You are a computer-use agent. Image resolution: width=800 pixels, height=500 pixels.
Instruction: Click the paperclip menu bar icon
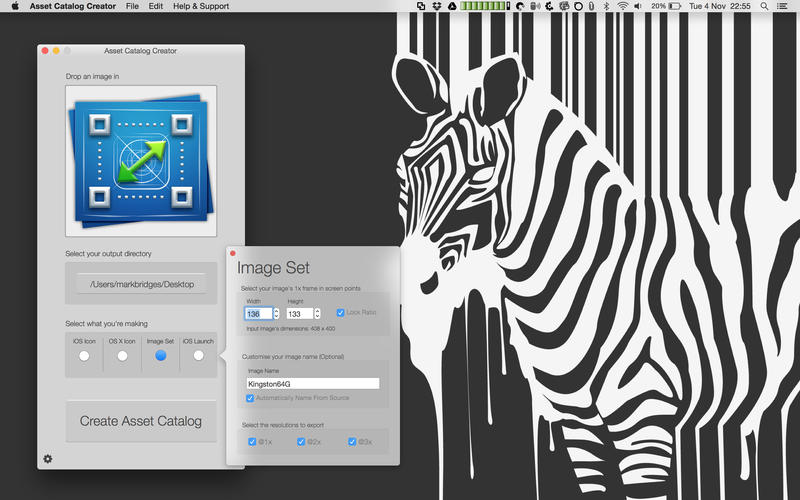tap(591, 6)
